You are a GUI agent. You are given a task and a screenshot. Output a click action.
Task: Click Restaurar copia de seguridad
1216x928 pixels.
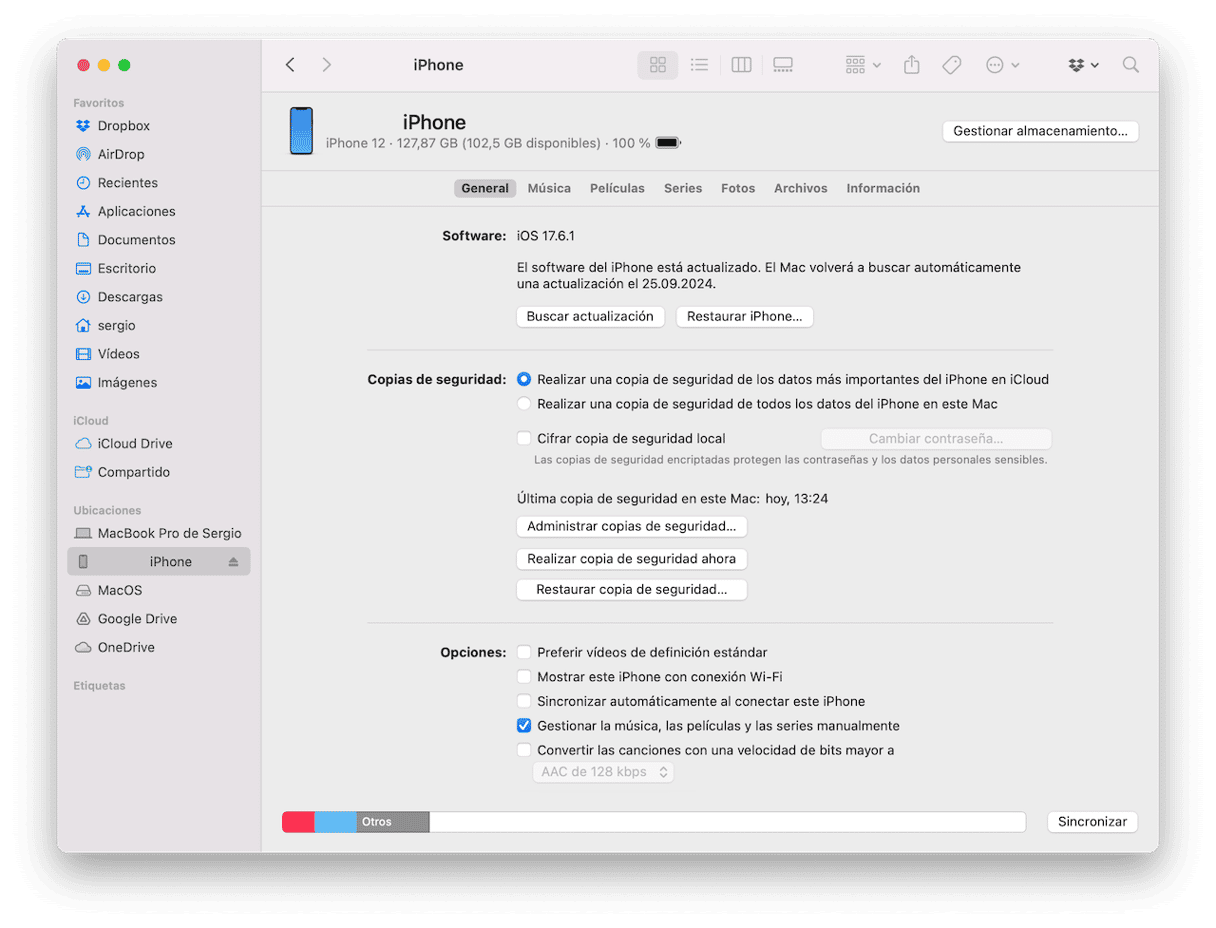pyautogui.click(x=632, y=590)
